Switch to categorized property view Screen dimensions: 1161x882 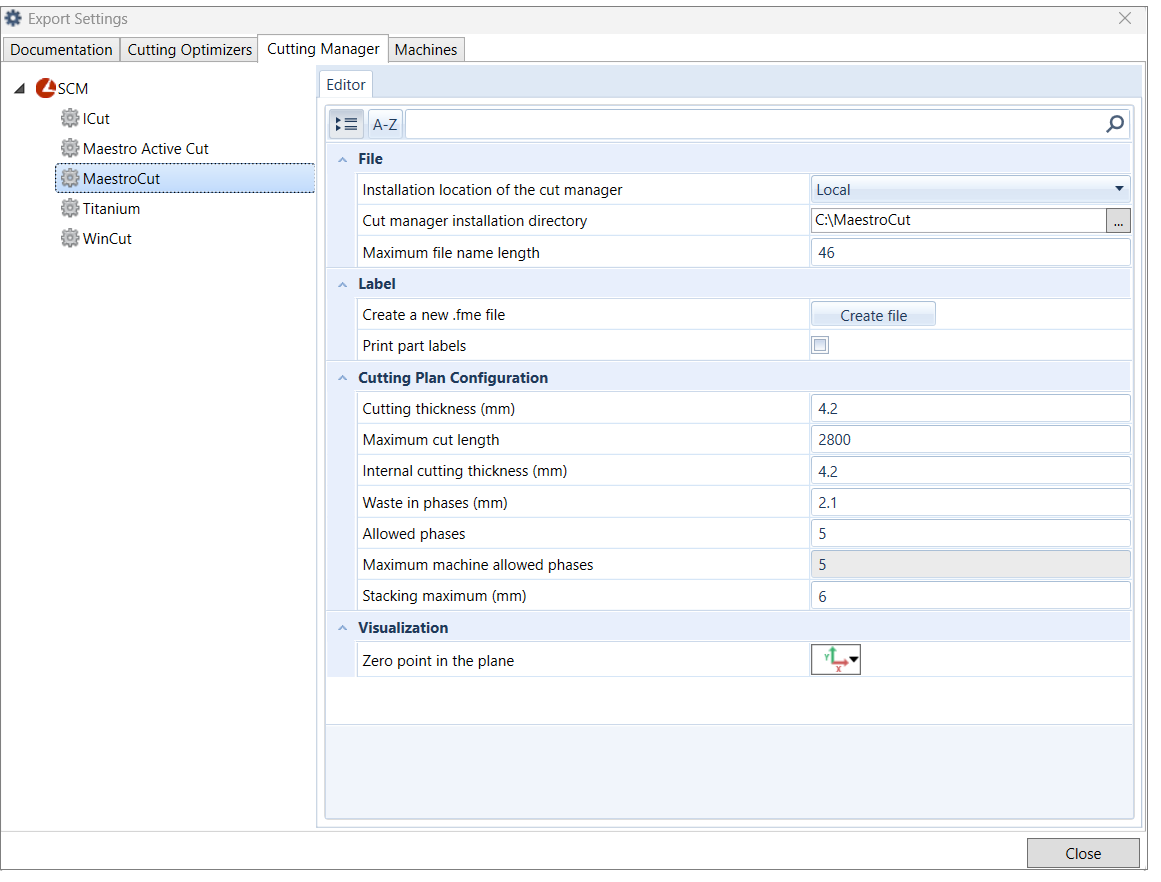[x=346, y=124]
